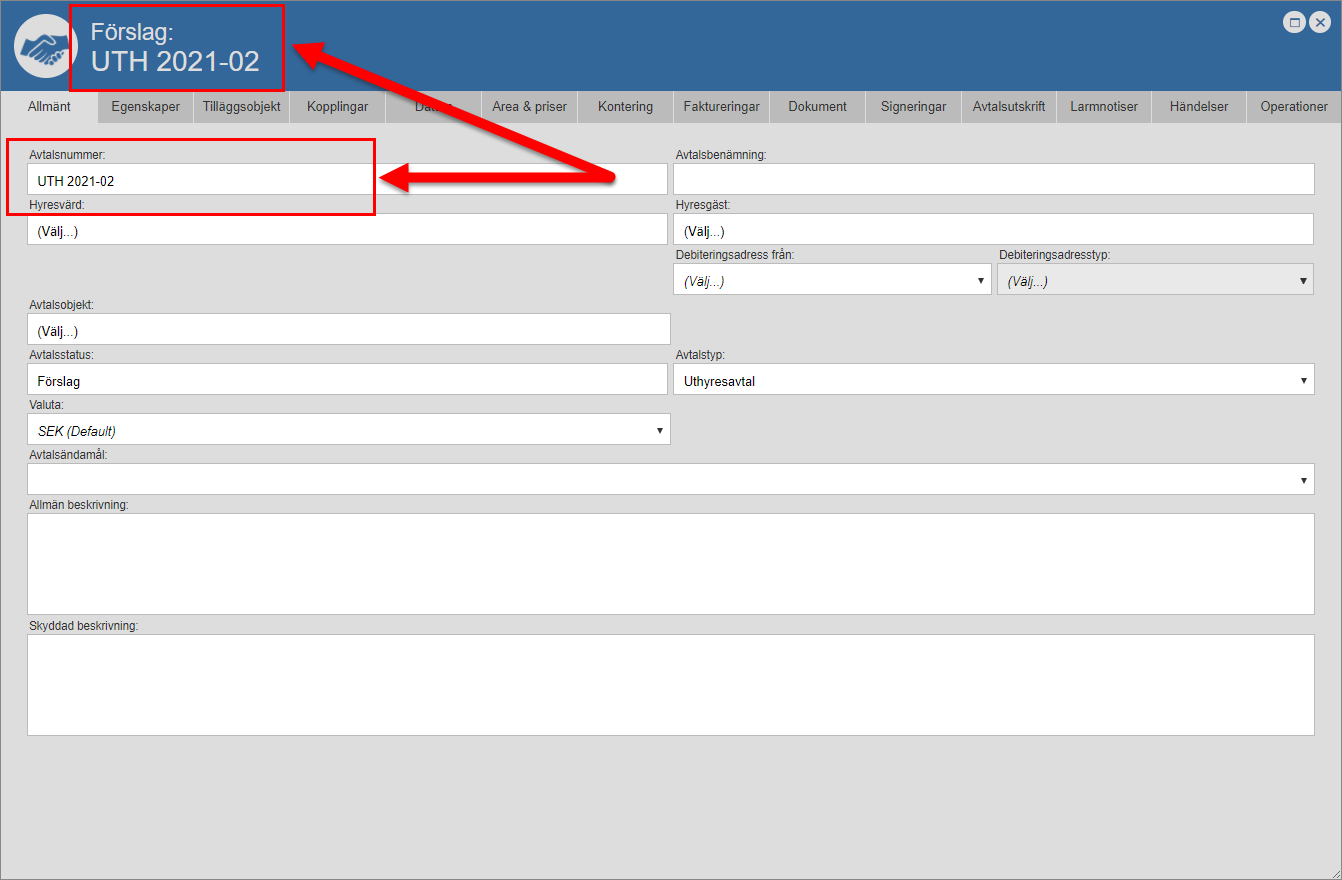1342x880 pixels.
Task: Switch to the Egenskaper tab
Action: point(145,107)
